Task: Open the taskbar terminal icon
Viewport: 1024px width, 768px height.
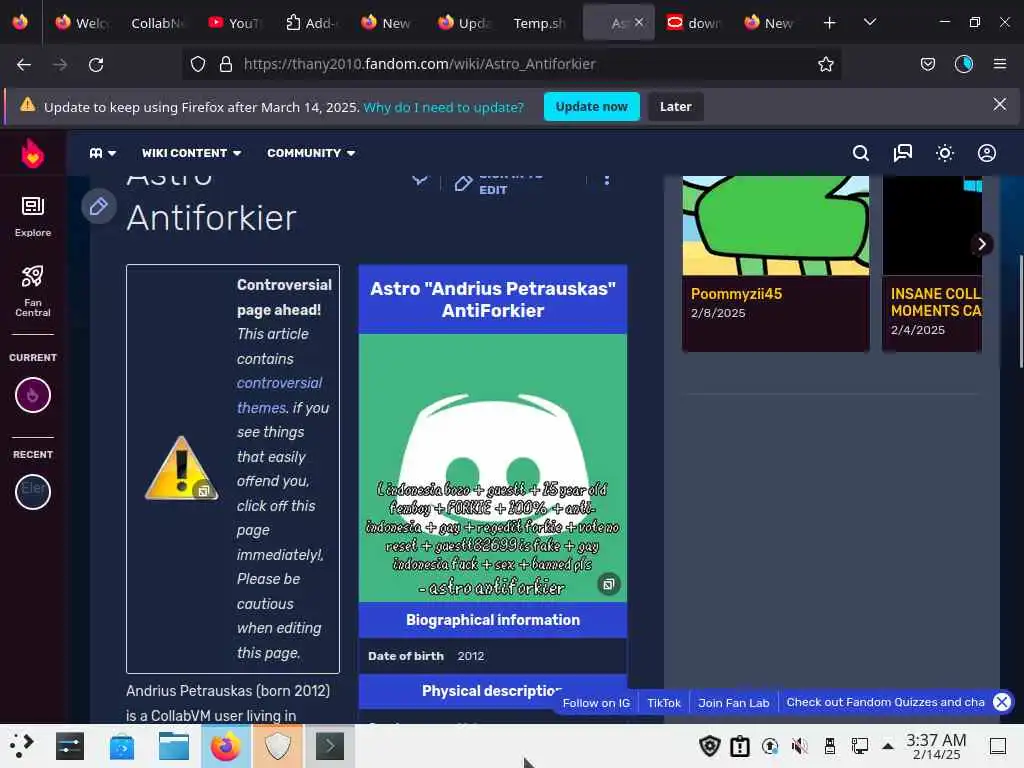Action: tap(329, 746)
